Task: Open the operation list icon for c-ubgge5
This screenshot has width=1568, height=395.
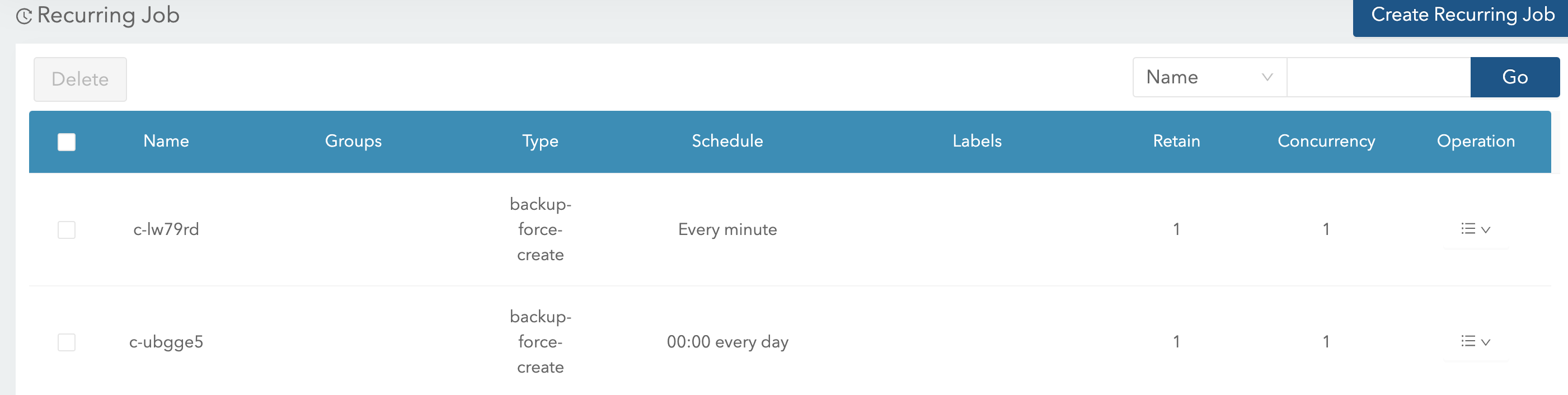Action: coord(1469,342)
